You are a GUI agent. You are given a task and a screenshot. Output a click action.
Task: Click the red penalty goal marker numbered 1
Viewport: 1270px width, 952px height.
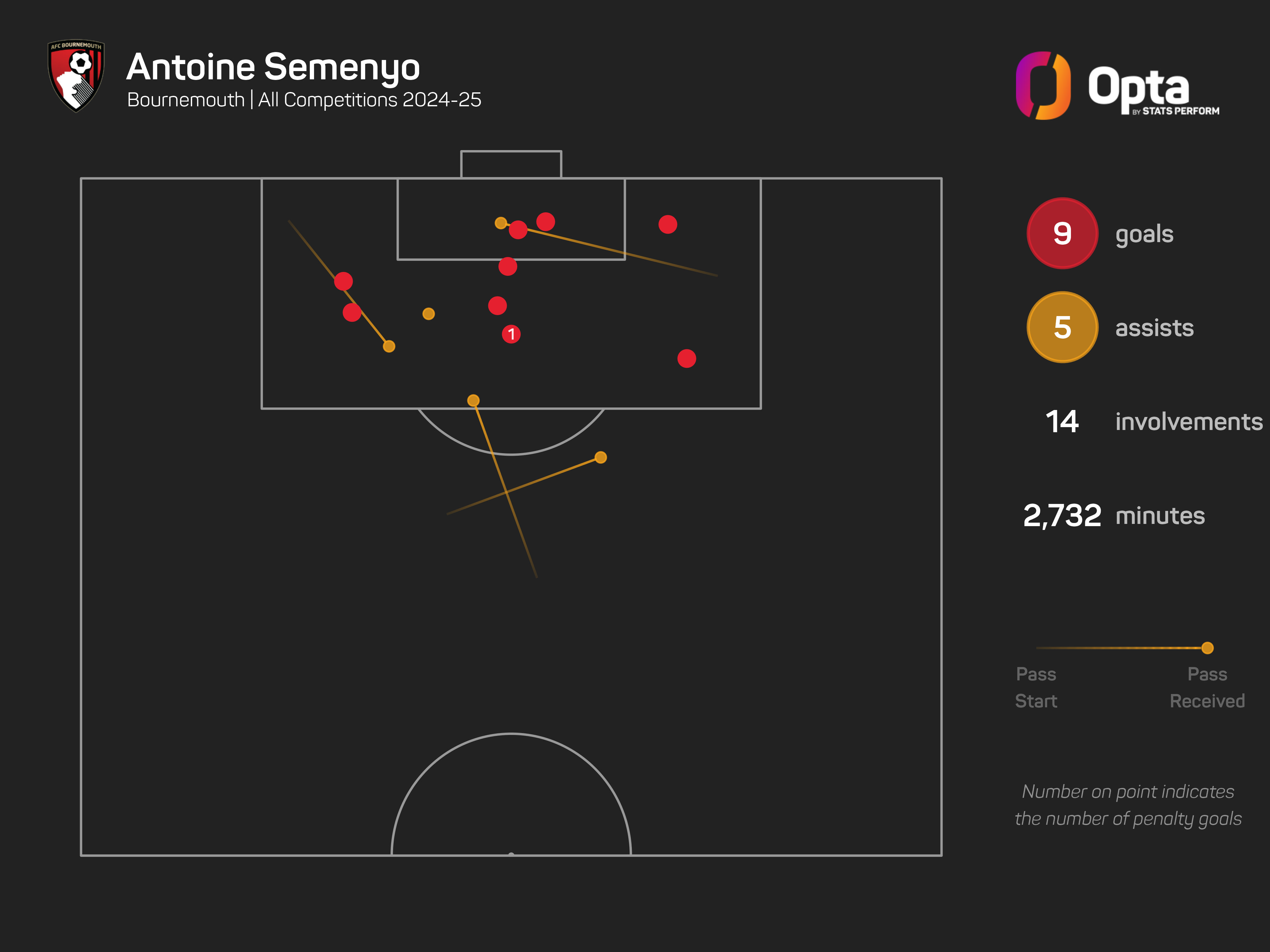click(x=511, y=334)
